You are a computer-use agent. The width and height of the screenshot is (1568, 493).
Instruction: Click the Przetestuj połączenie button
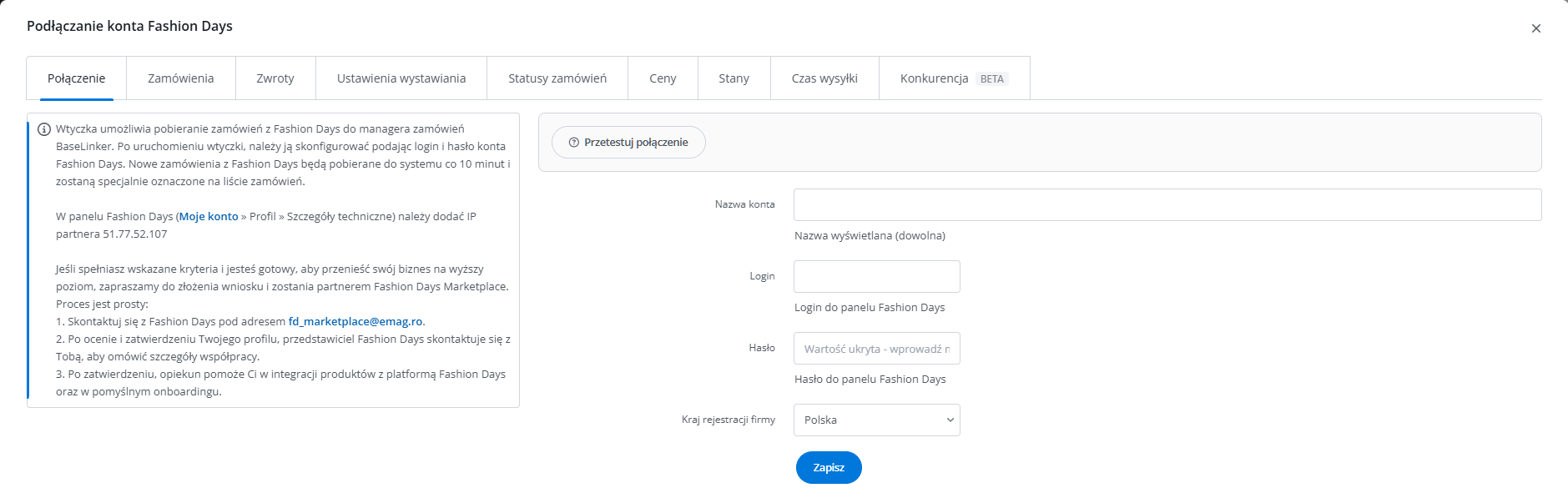tap(628, 143)
